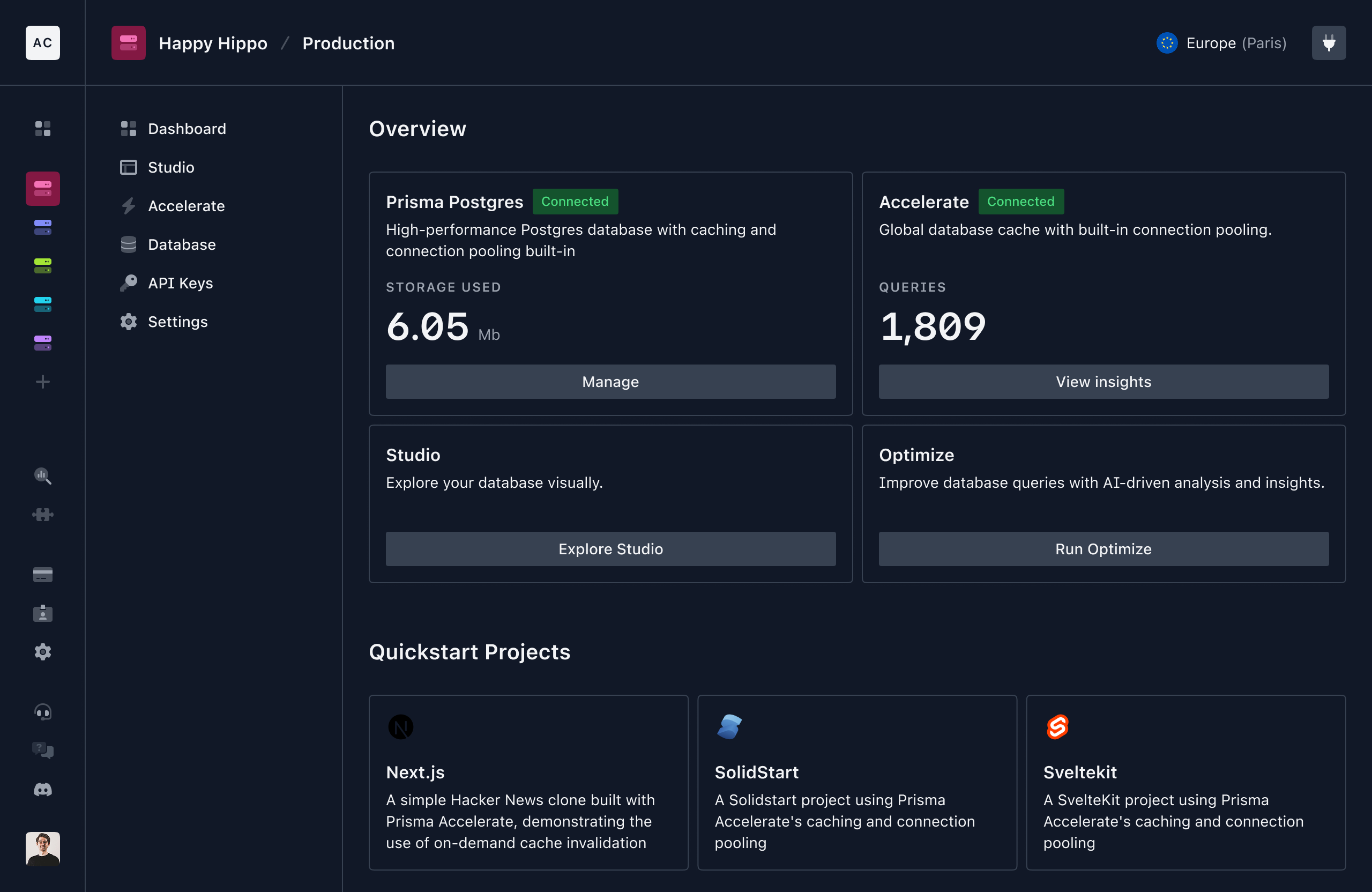Screen dimensions: 1372x892
Task: Click Happy Hippo project breadcrumb
Action: pyautogui.click(x=213, y=43)
